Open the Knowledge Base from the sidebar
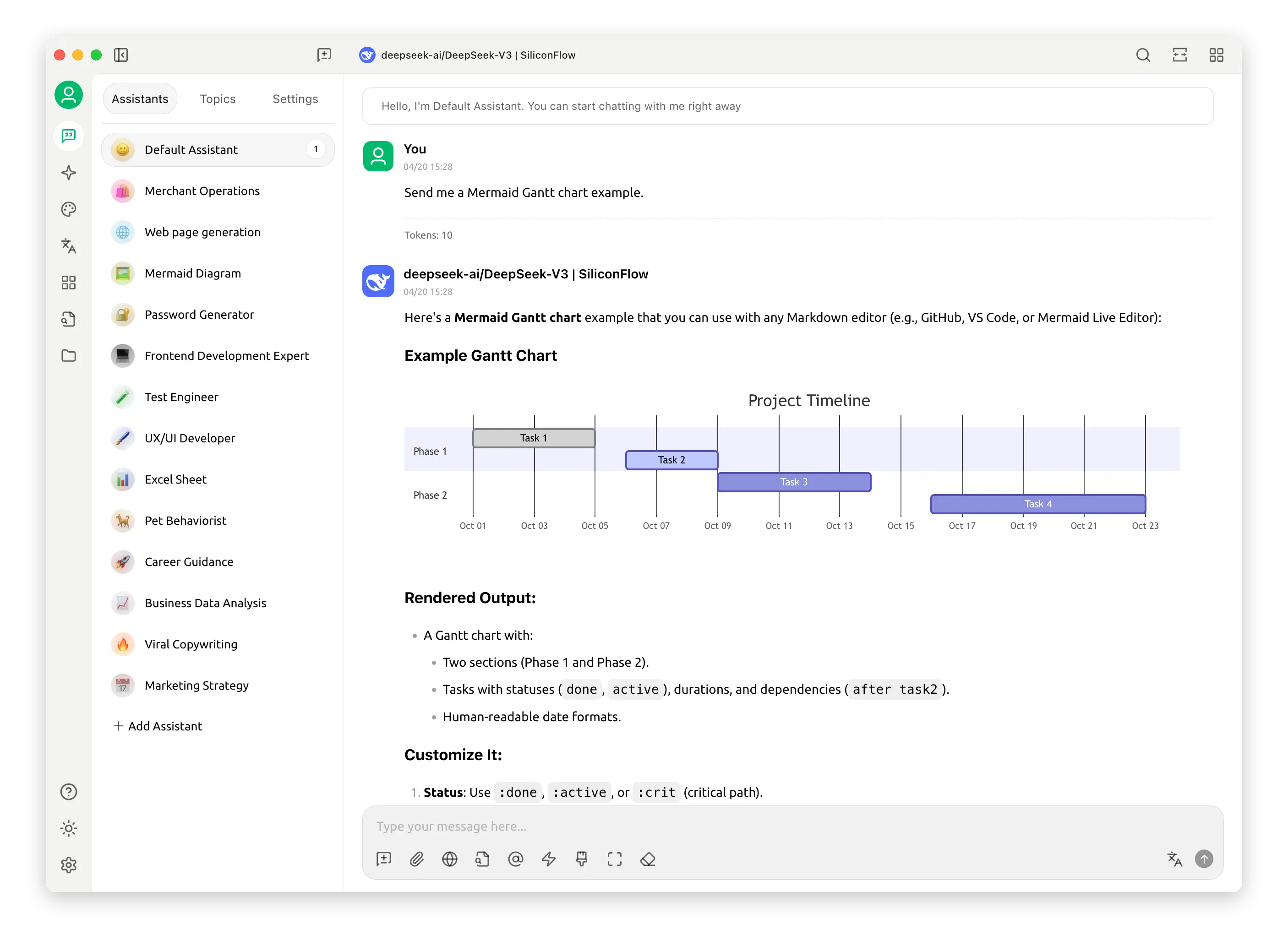This screenshot has width=1288, height=947. [x=68, y=319]
